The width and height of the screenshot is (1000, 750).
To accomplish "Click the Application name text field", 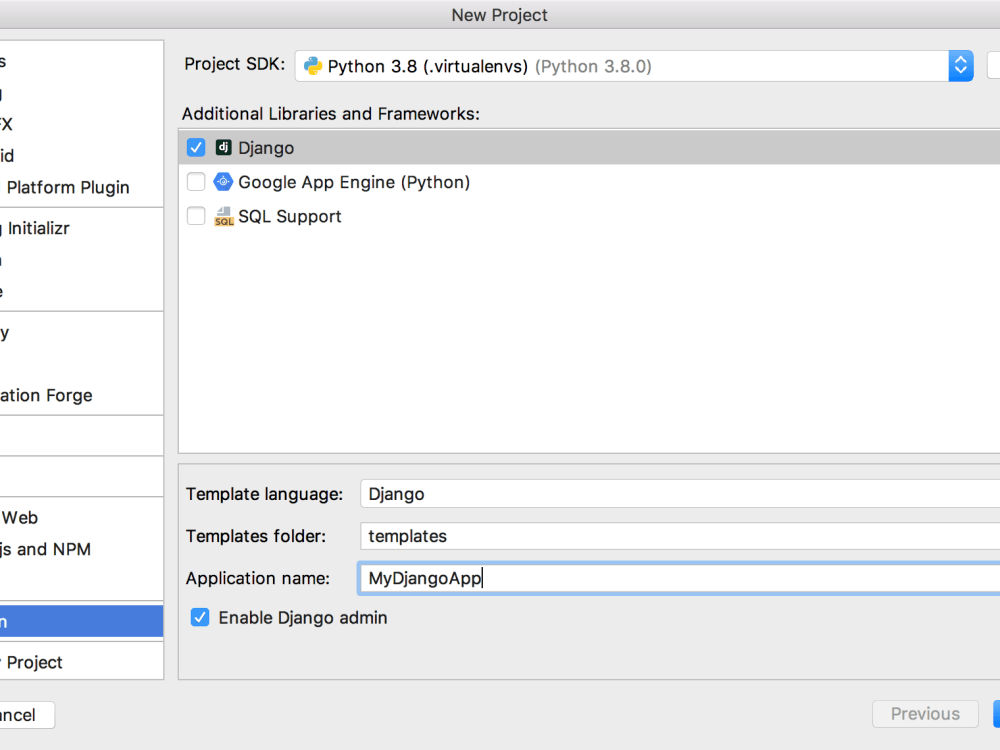I will tap(680, 578).
